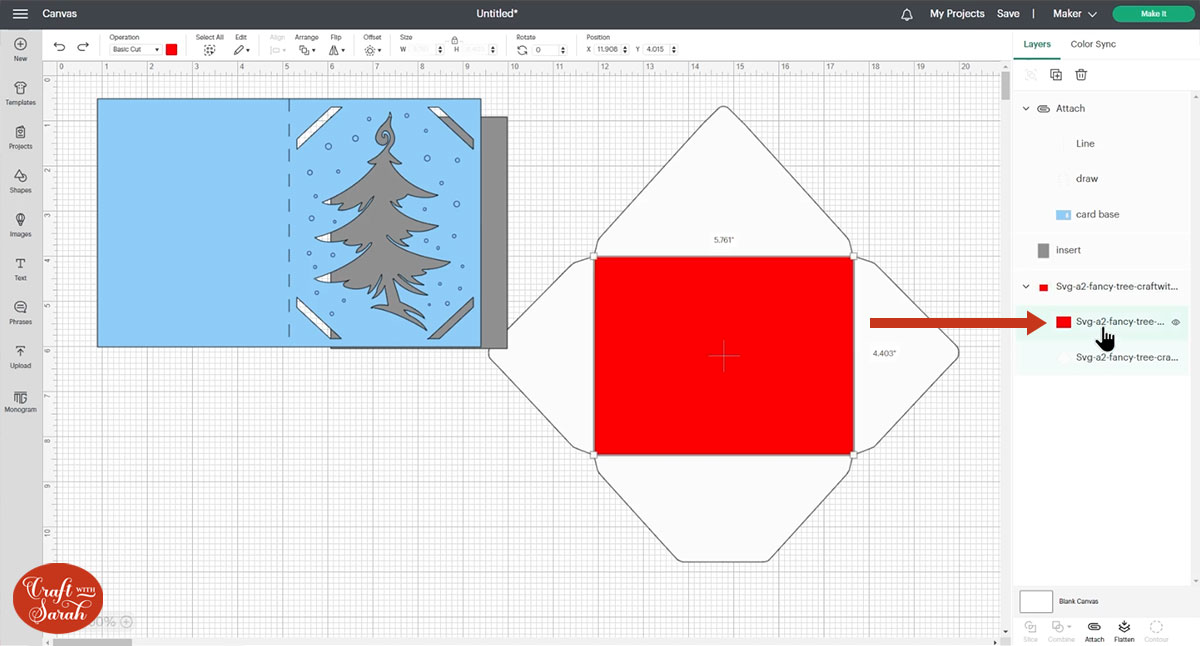This screenshot has height=646, width=1200.
Task: Open the Templates panel in the sidebar
Action: [x=20, y=92]
